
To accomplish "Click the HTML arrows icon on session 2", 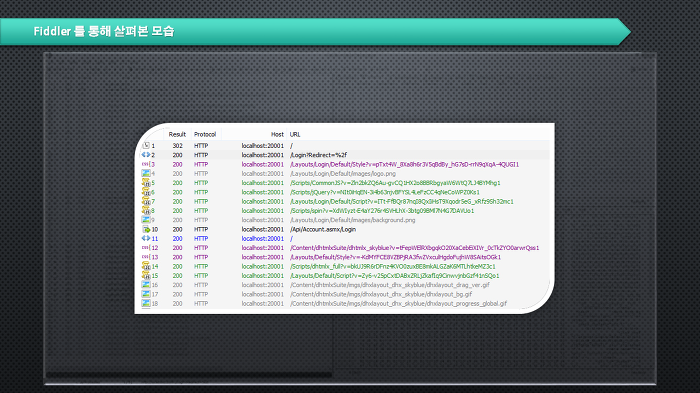I will point(146,155).
